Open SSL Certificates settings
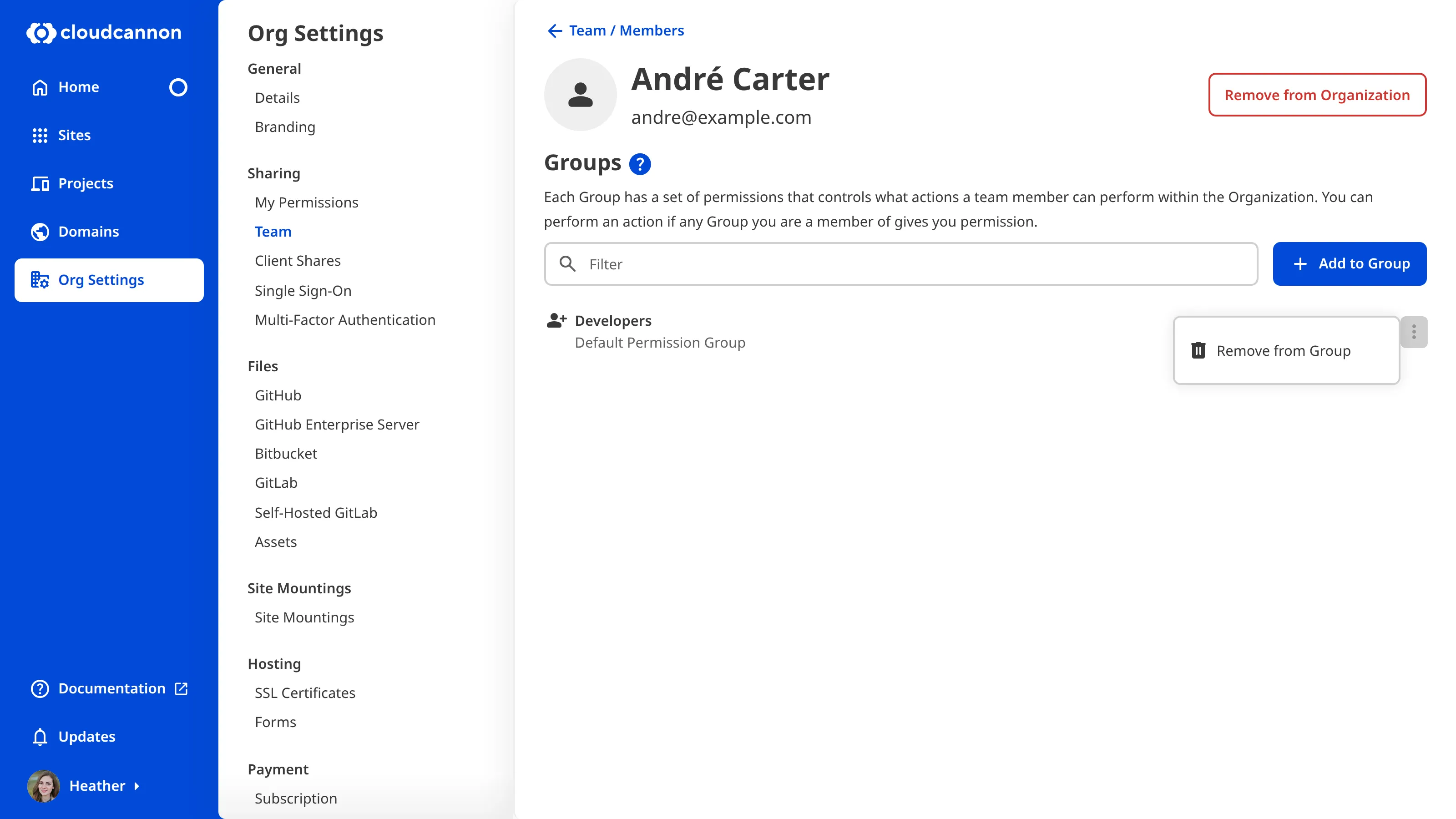 pyautogui.click(x=305, y=693)
